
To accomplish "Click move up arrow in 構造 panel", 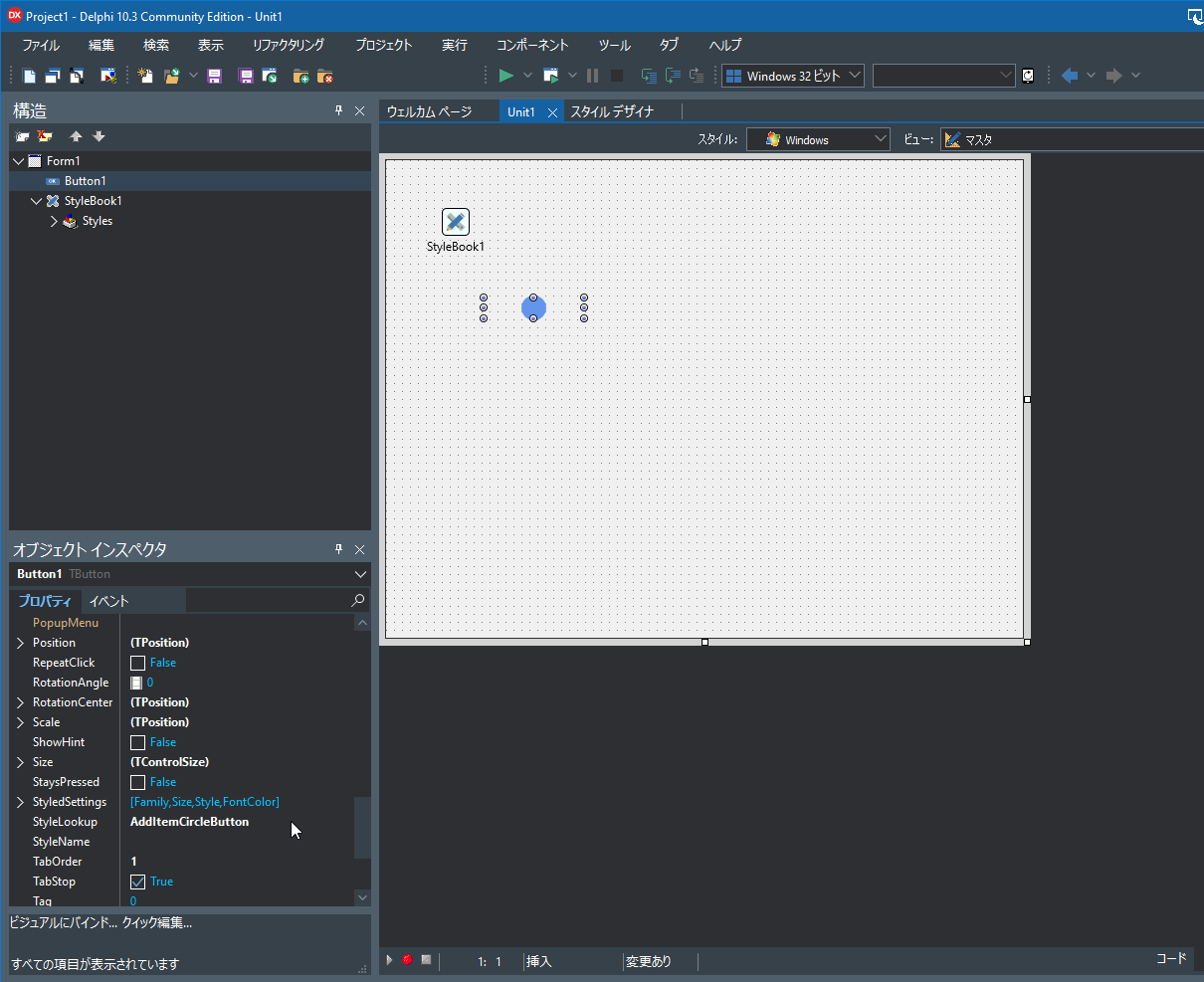I will 76,136.
